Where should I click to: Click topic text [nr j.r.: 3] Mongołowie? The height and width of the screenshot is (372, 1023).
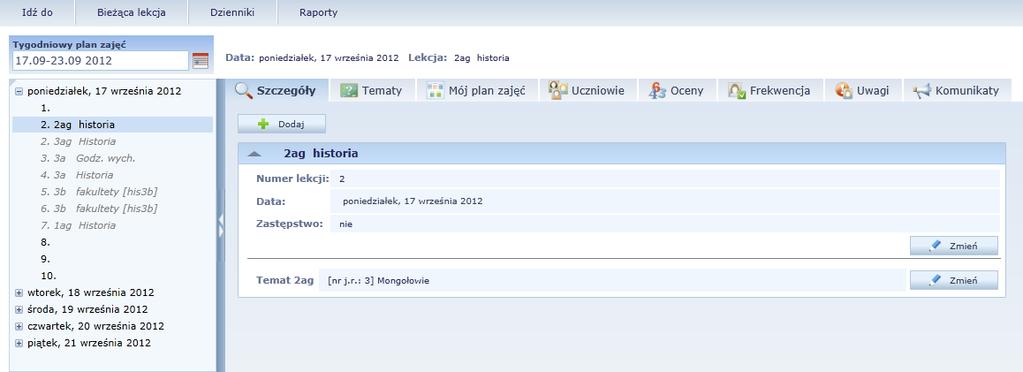tap(378, 281)
